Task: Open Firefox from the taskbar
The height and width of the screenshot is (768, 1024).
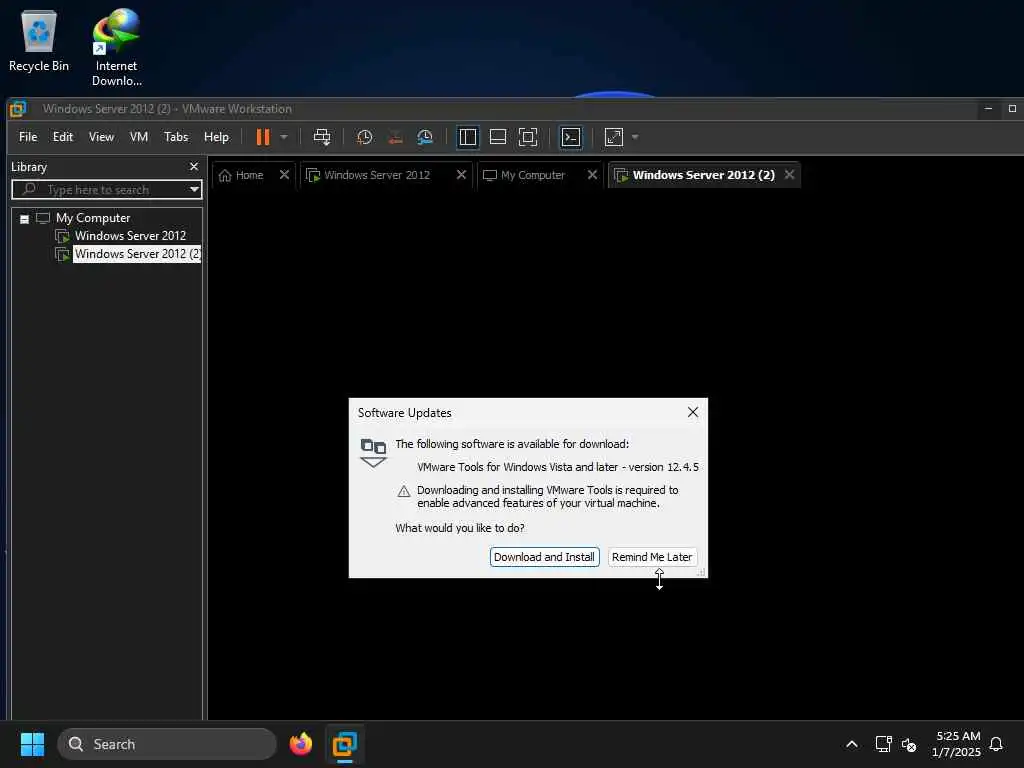Action: [x=301, y=744]
